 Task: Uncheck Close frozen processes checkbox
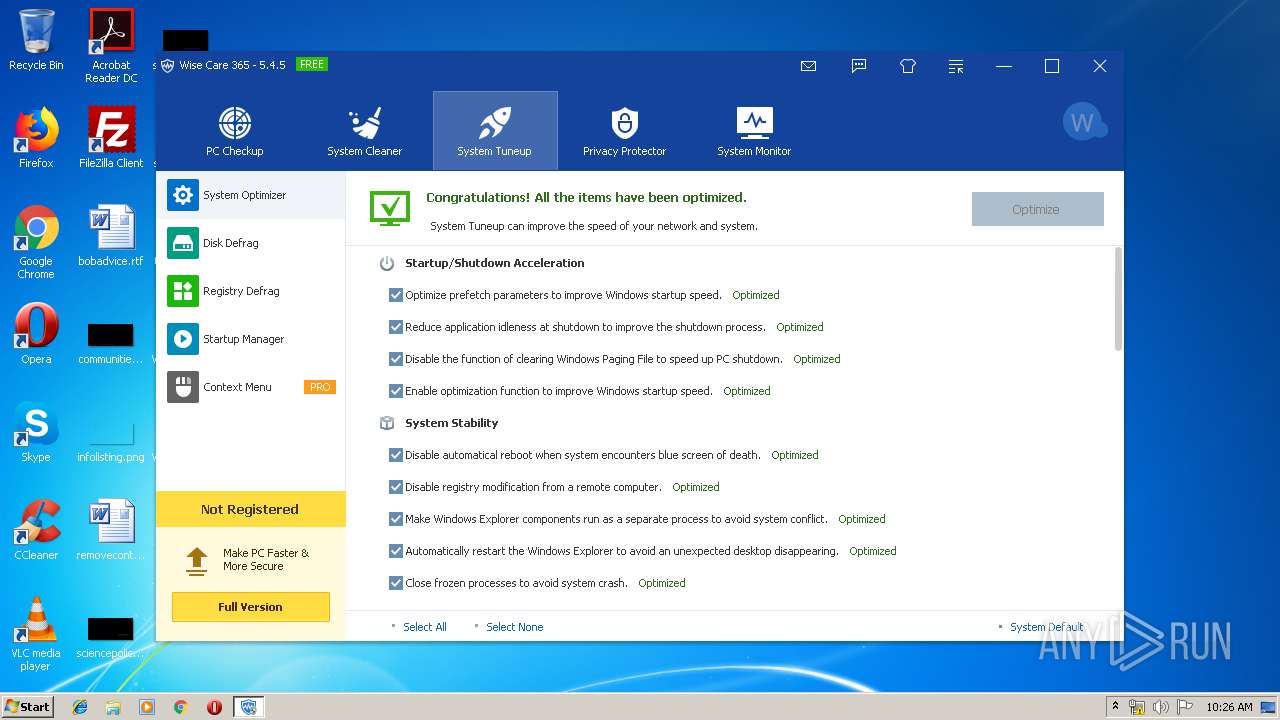(396, 583)
